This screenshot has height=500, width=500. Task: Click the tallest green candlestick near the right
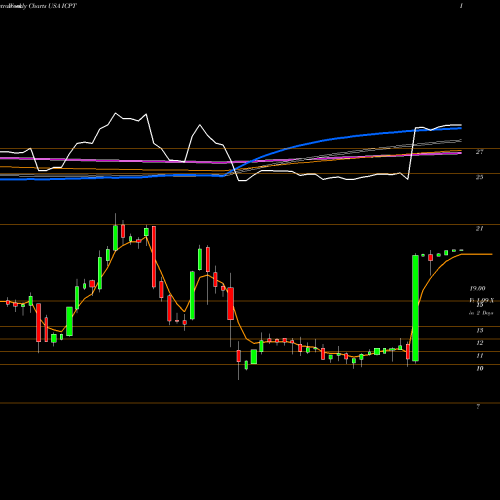click(415, 308)
